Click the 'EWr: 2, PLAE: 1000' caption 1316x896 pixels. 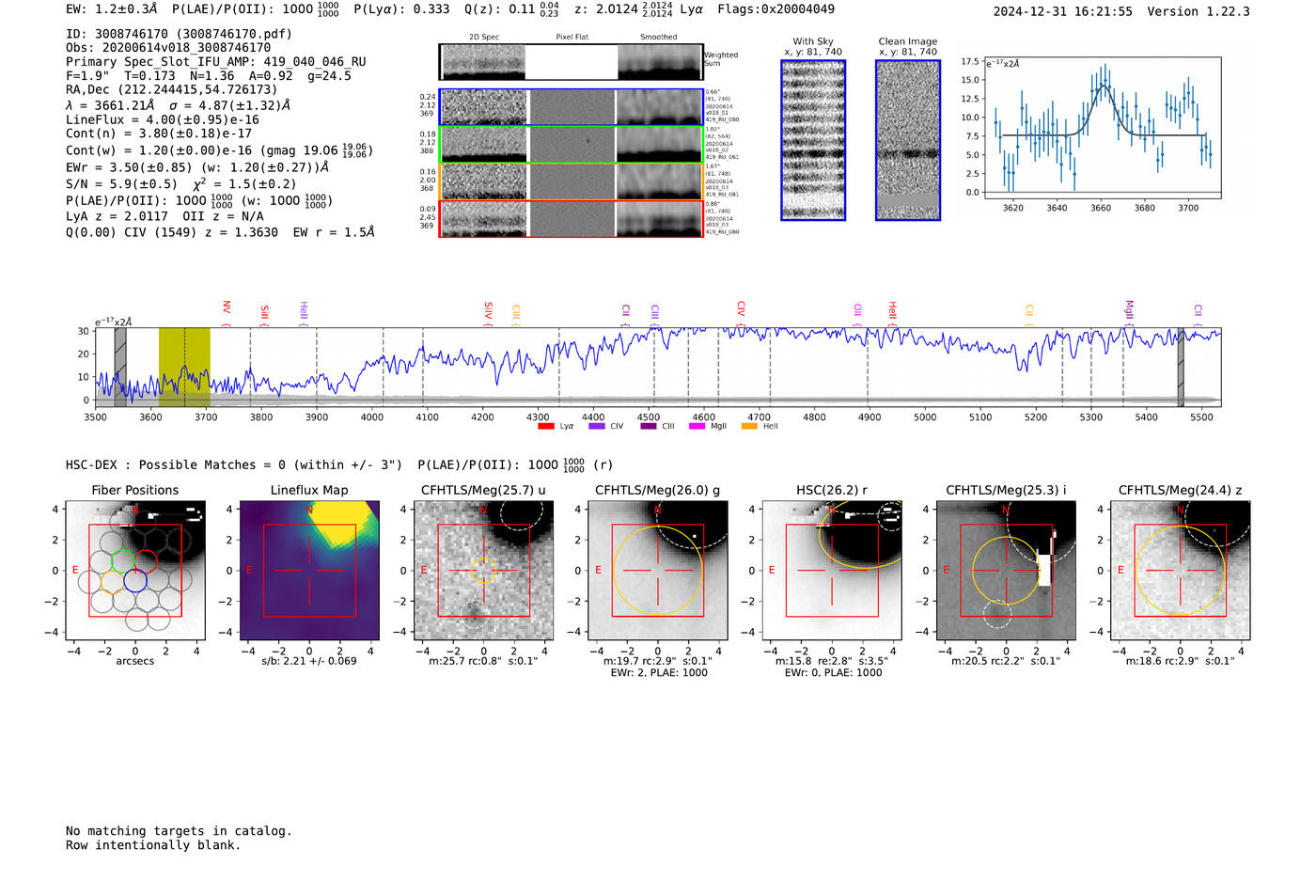coord(659,673)
